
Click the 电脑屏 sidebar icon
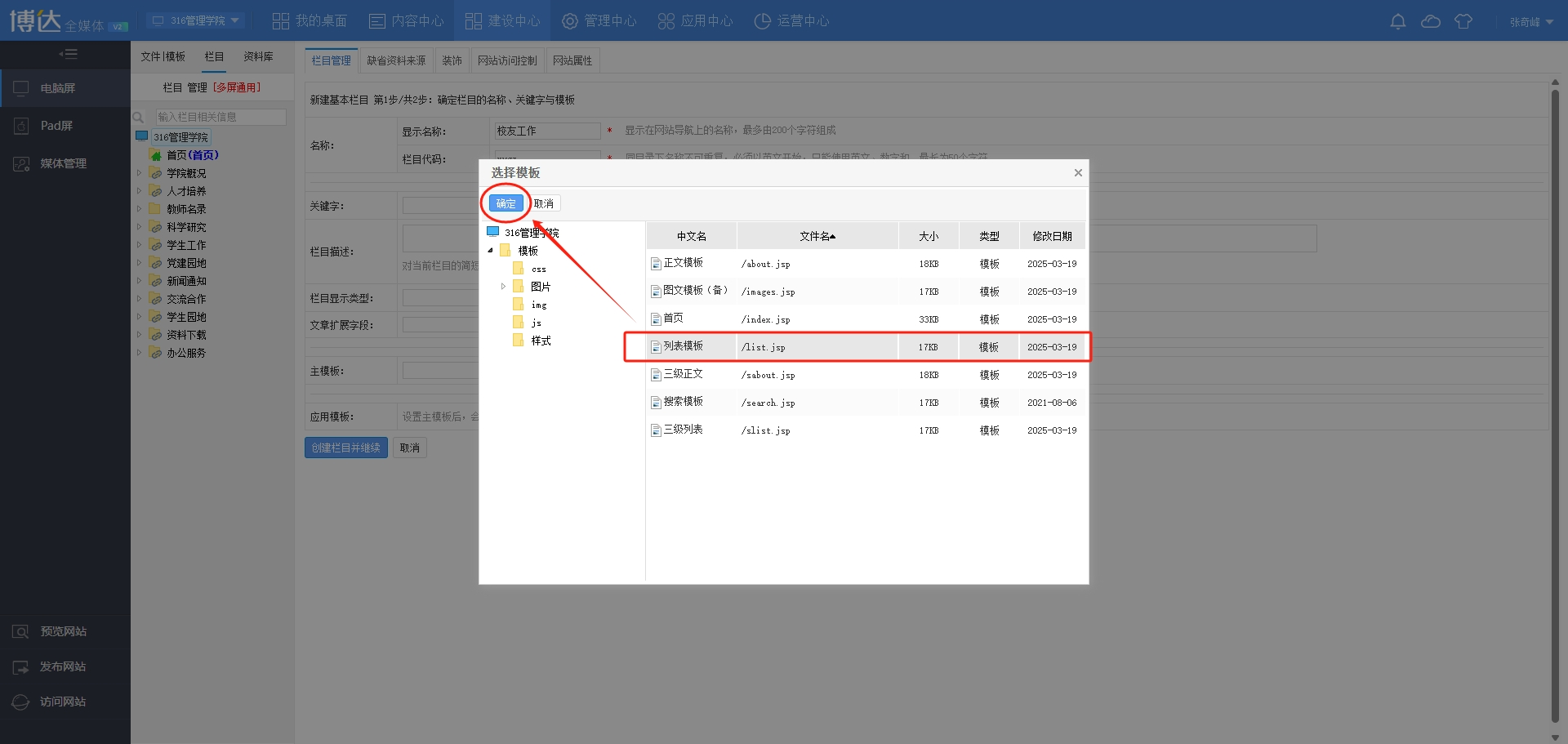click(x=21, y=88)
